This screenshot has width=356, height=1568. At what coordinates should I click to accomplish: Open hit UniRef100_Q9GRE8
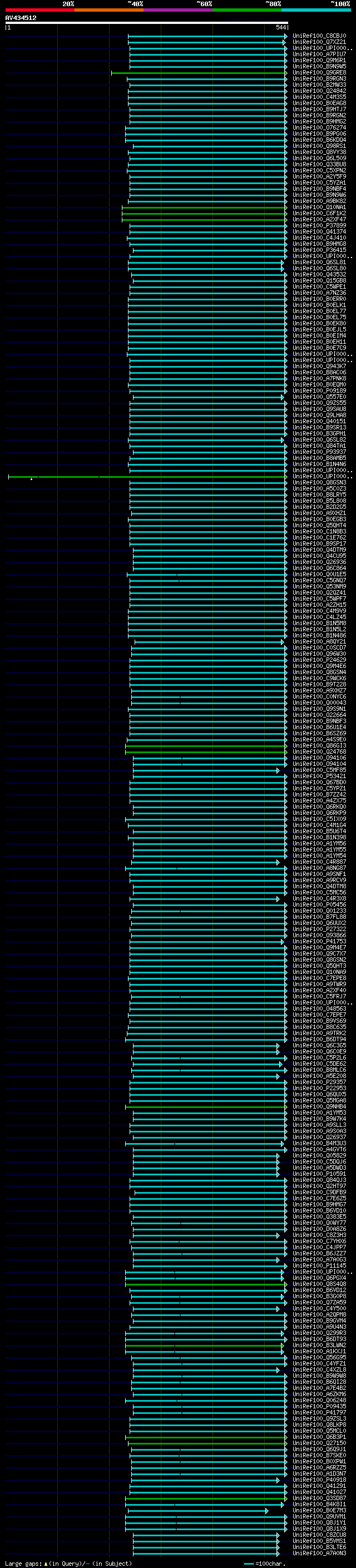tap(319, 72)
